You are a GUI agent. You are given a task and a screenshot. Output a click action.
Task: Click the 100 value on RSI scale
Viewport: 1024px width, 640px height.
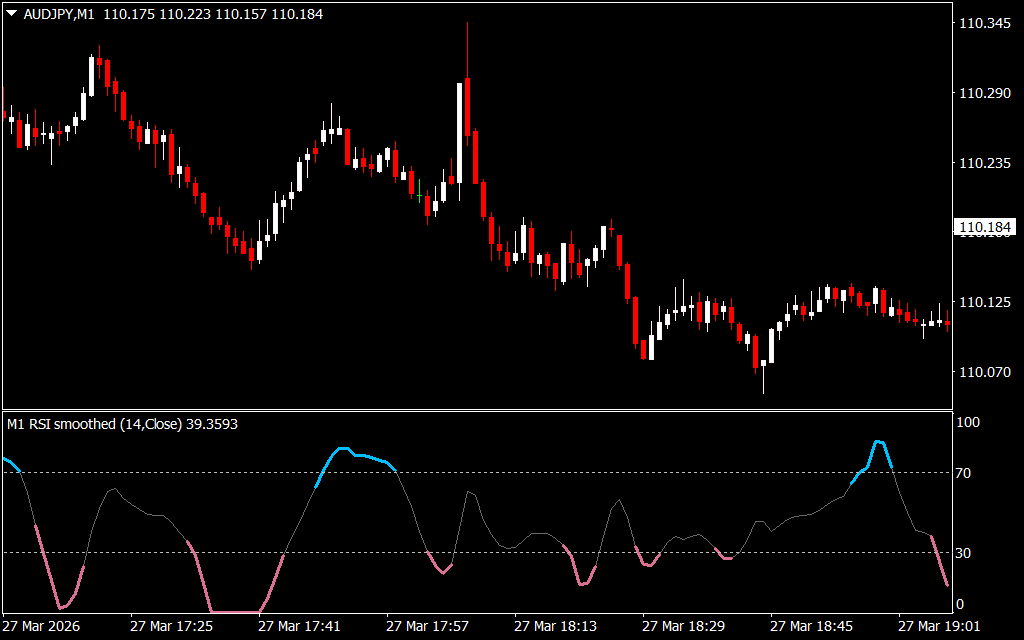point(969,423)
